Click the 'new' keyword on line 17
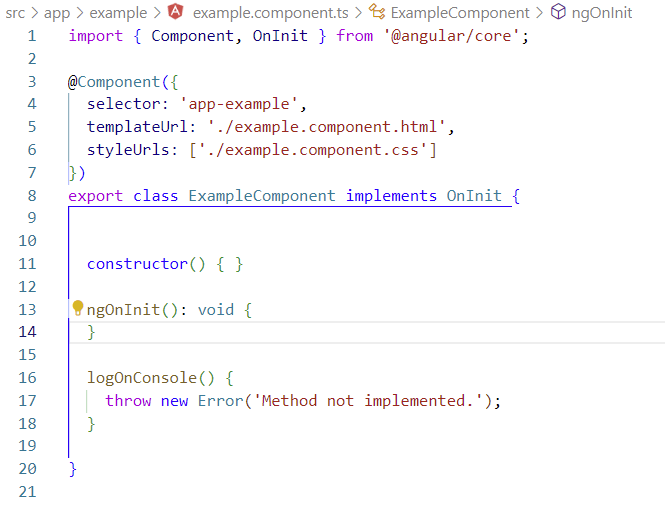Screen dimensions: 665x505 pyautogui.click(x=174, y=401)
